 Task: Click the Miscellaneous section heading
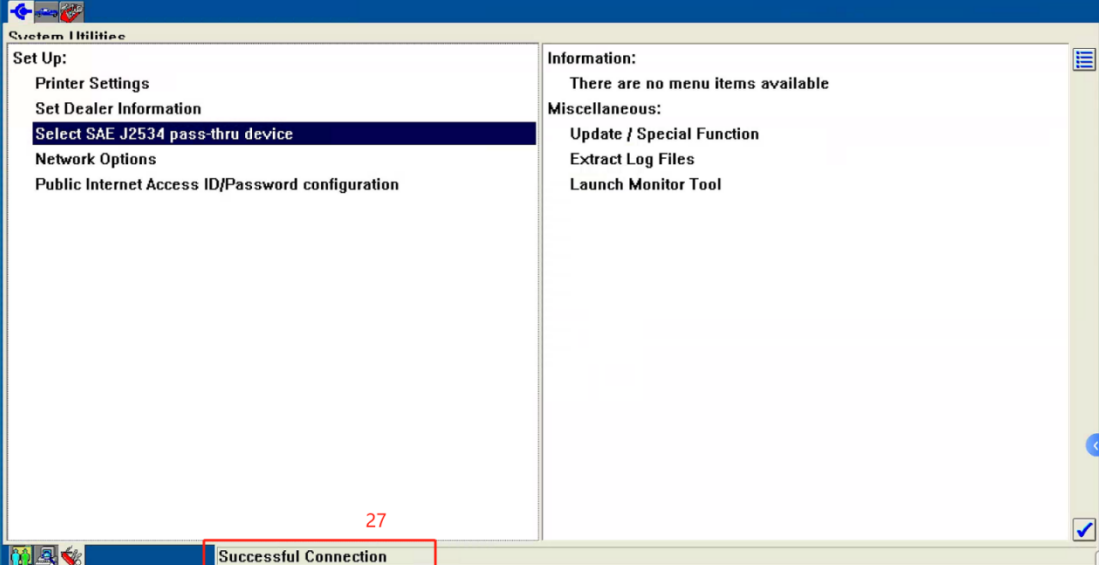pyautogui.click(x=604, y=109)
